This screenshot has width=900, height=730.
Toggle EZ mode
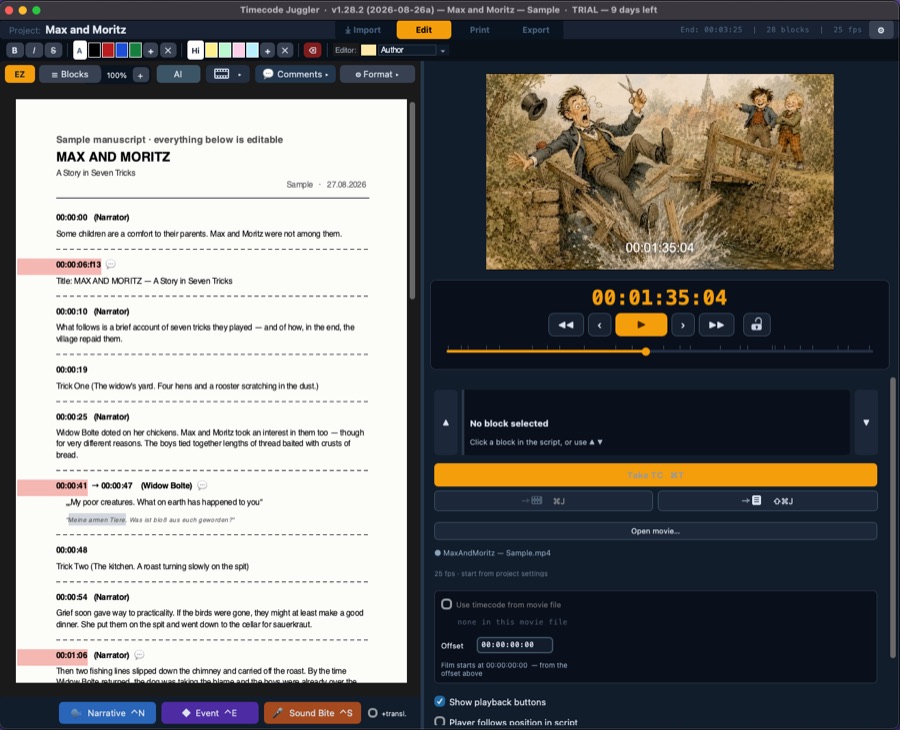(20, 74)
